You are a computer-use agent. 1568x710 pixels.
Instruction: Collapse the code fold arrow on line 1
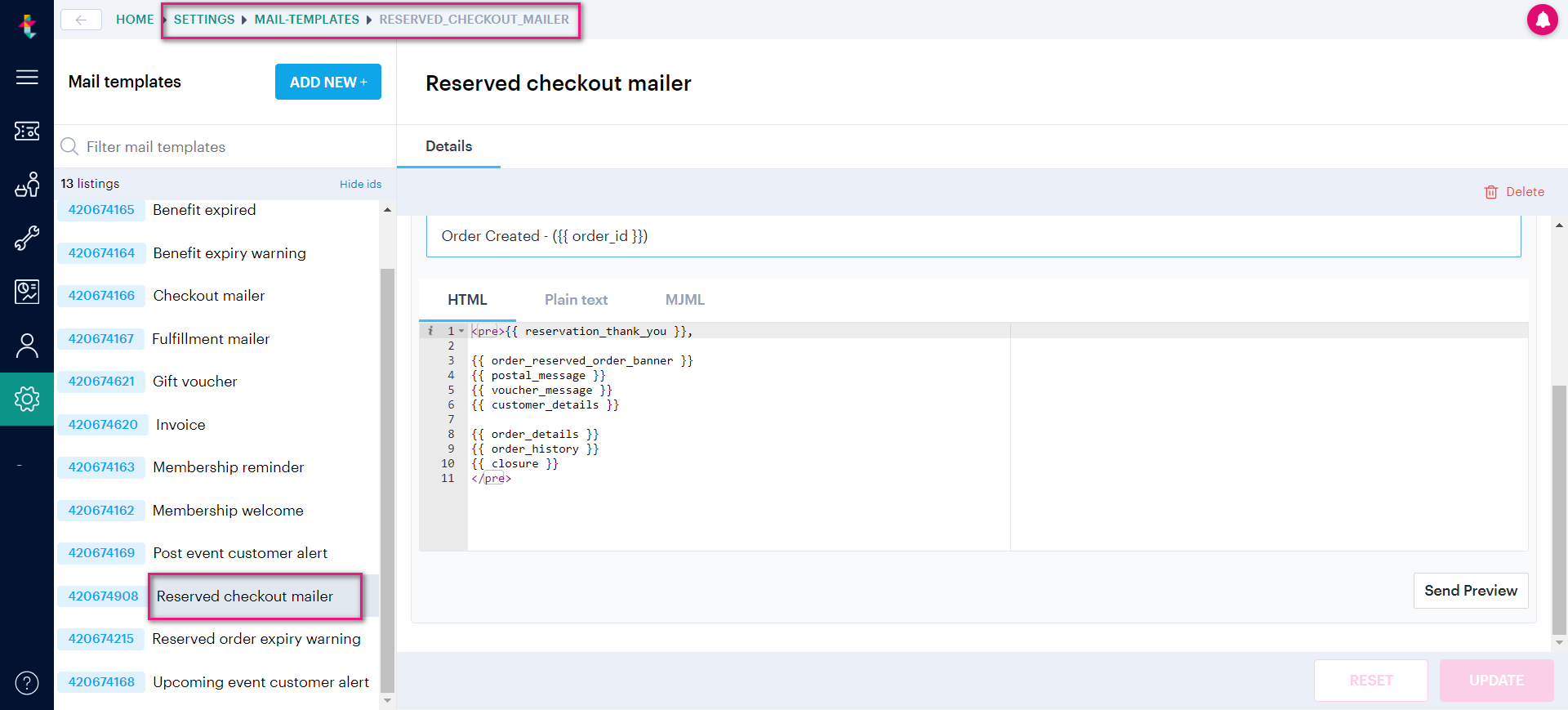pyautogui.click(x=461, y=331)
